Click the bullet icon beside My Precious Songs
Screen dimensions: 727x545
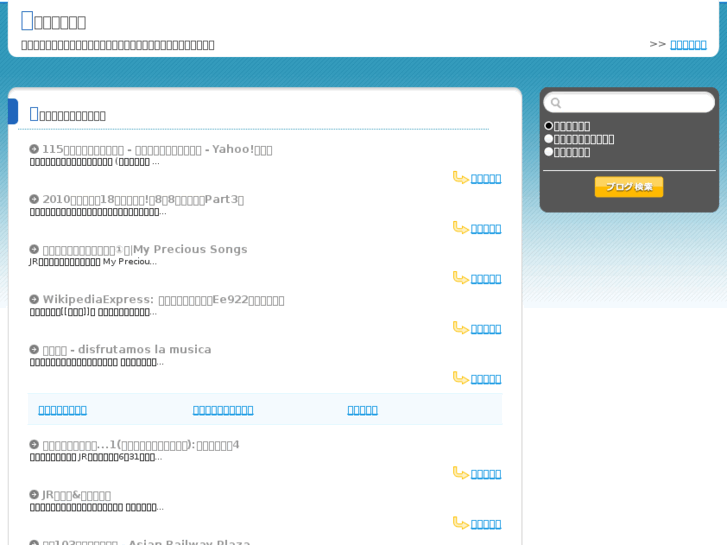point(34,249)
